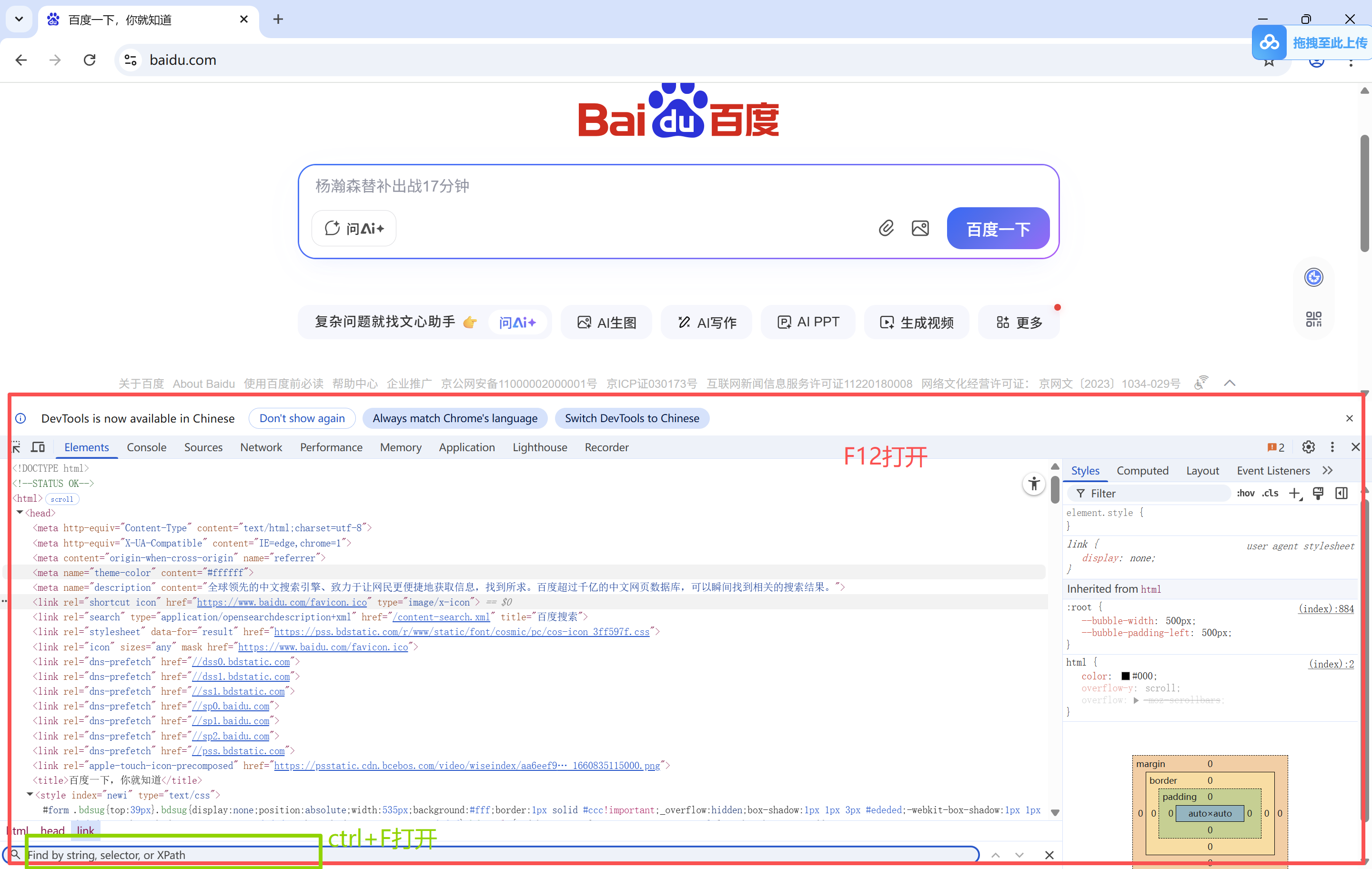Expand more Styles pane tabs chevron
This screenshot has height=869, width=1372.
point(1328,471)
